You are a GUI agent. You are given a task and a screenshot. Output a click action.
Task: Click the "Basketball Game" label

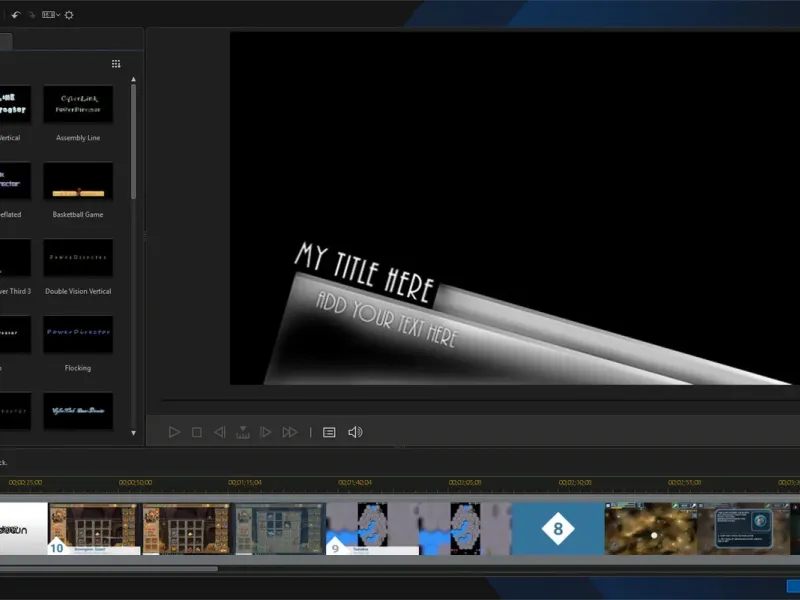[x=78, y=214]
